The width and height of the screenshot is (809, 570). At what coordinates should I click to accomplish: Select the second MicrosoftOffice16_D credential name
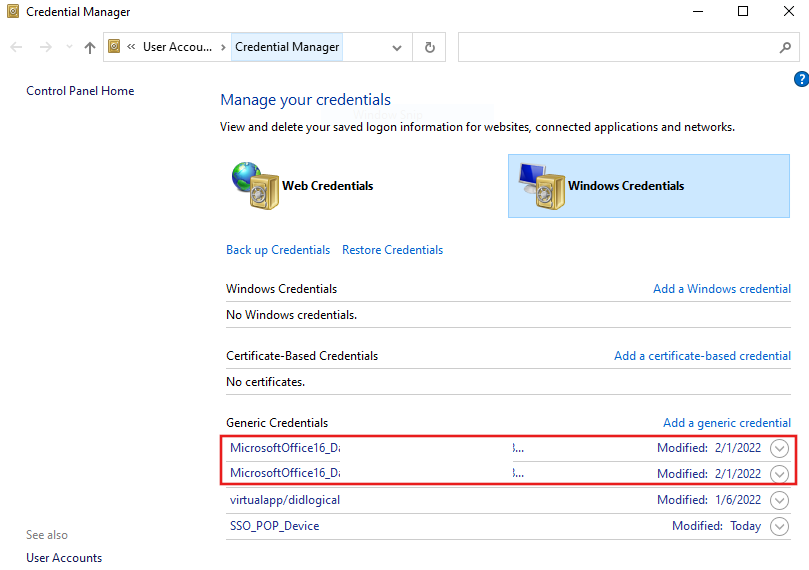click(285, 473)
